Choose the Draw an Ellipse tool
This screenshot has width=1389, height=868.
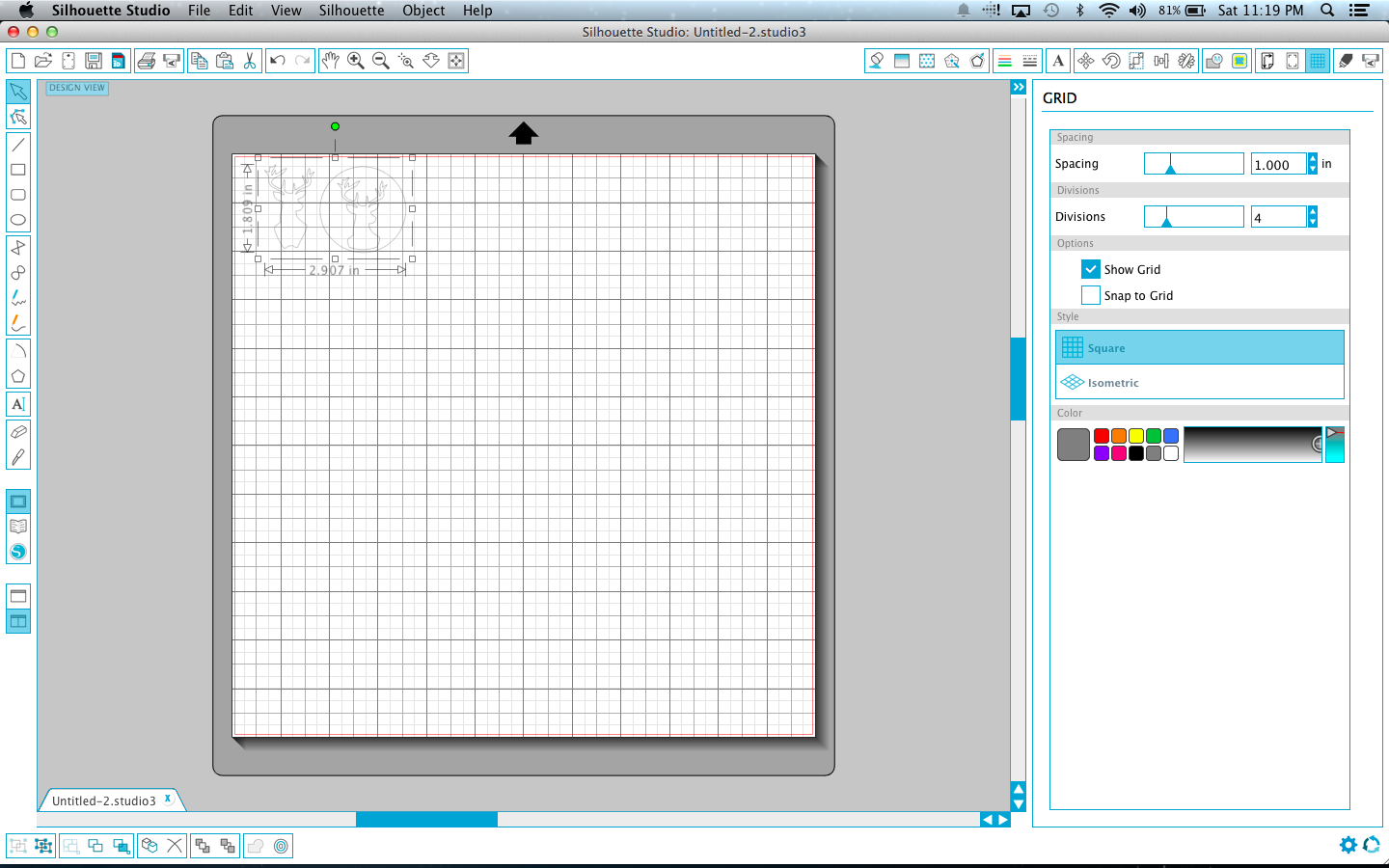click(18, 220)
